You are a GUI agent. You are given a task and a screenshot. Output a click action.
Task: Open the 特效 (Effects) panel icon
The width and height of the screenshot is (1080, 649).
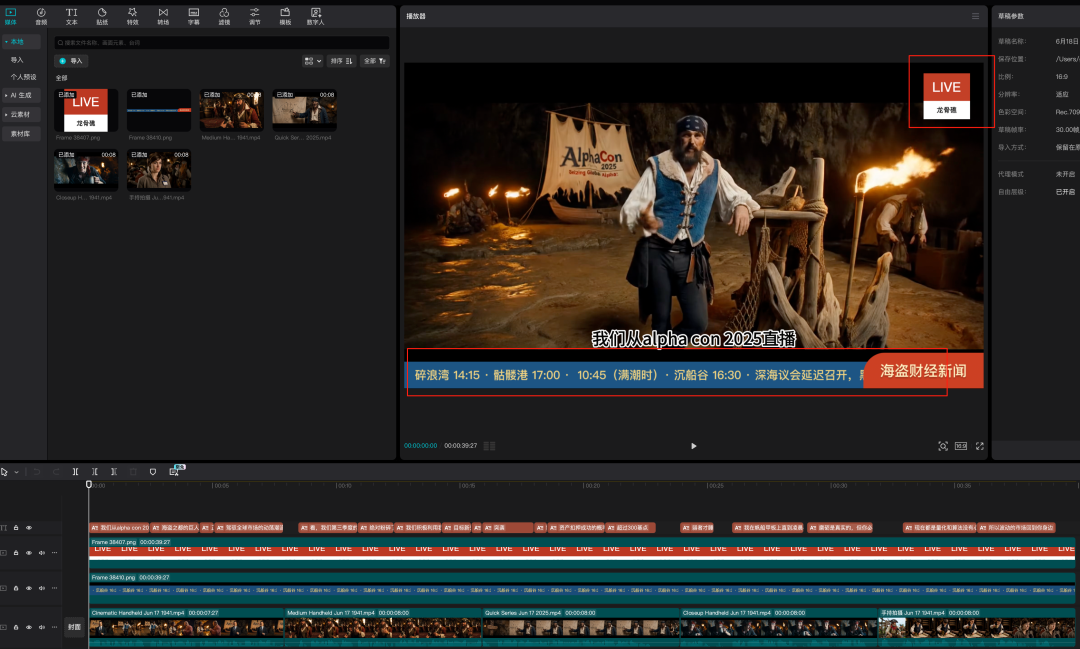133,16
